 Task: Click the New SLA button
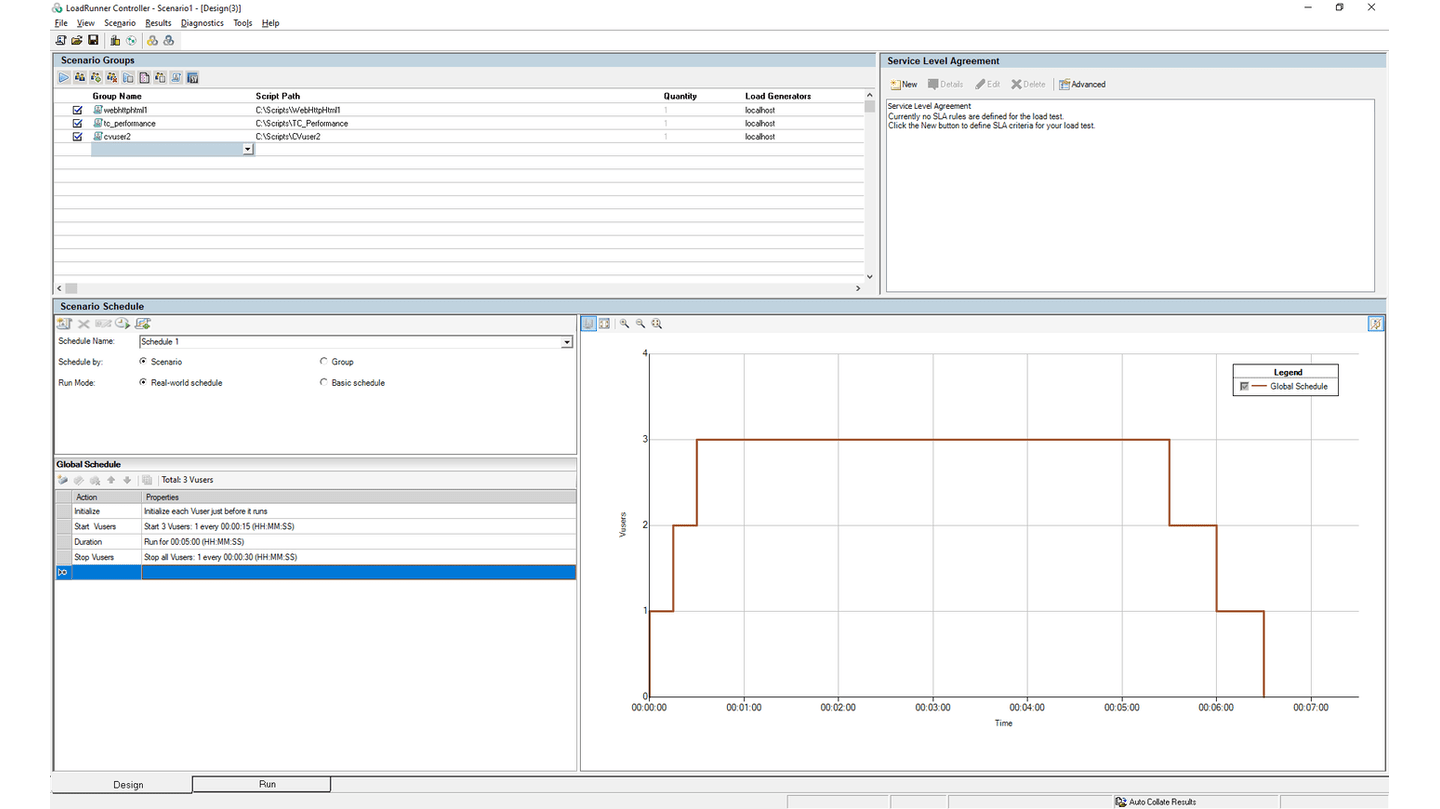904,84
